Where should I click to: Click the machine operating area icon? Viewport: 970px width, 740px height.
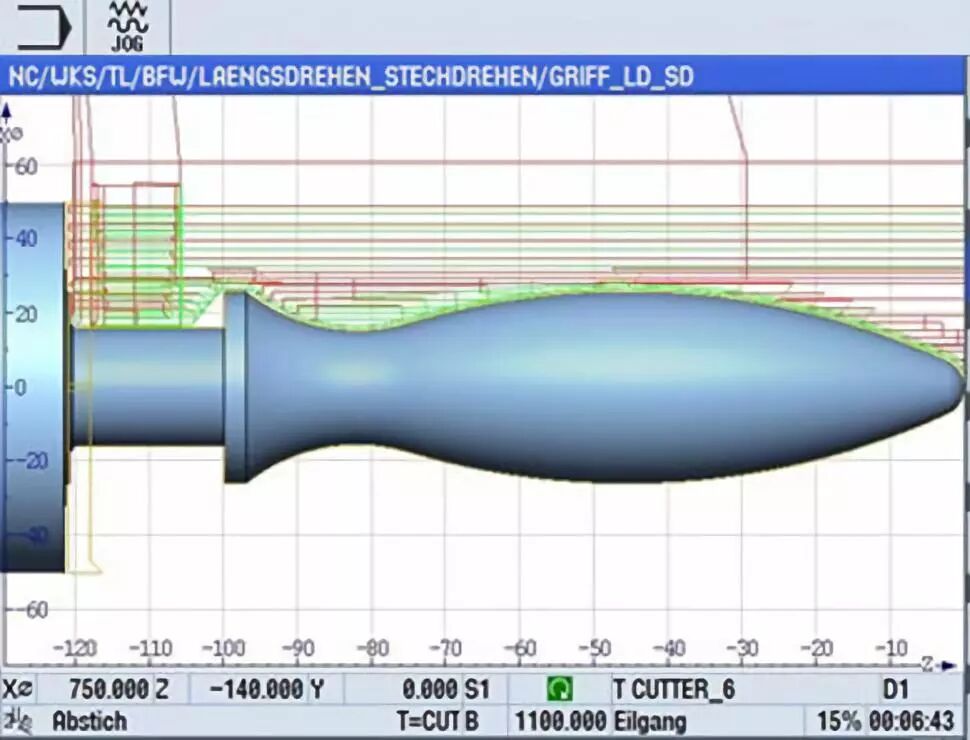(x=41, y=26)
